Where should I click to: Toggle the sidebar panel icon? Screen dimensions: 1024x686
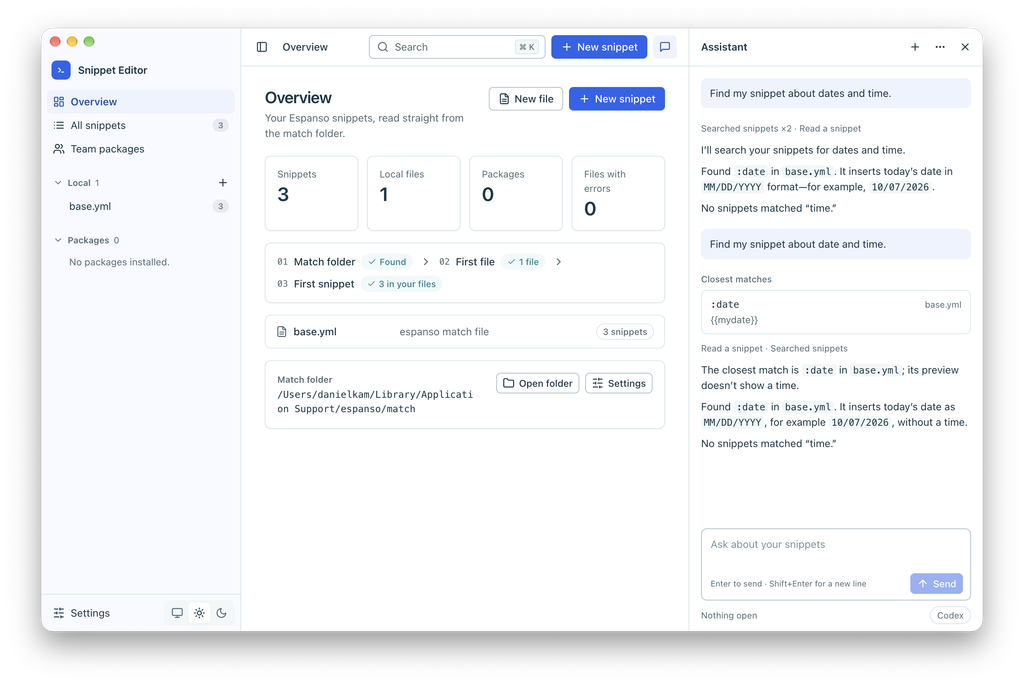[262, 47]
